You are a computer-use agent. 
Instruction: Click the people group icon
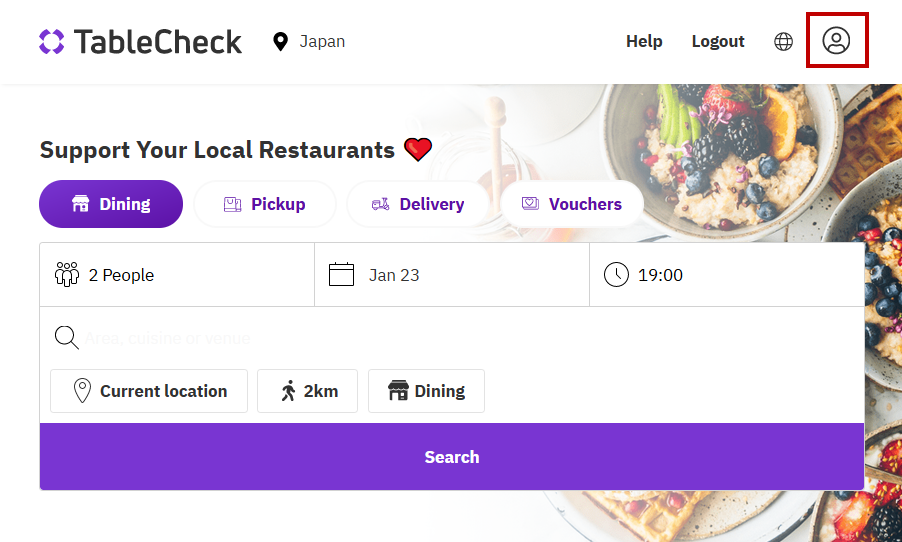[67, 274]
